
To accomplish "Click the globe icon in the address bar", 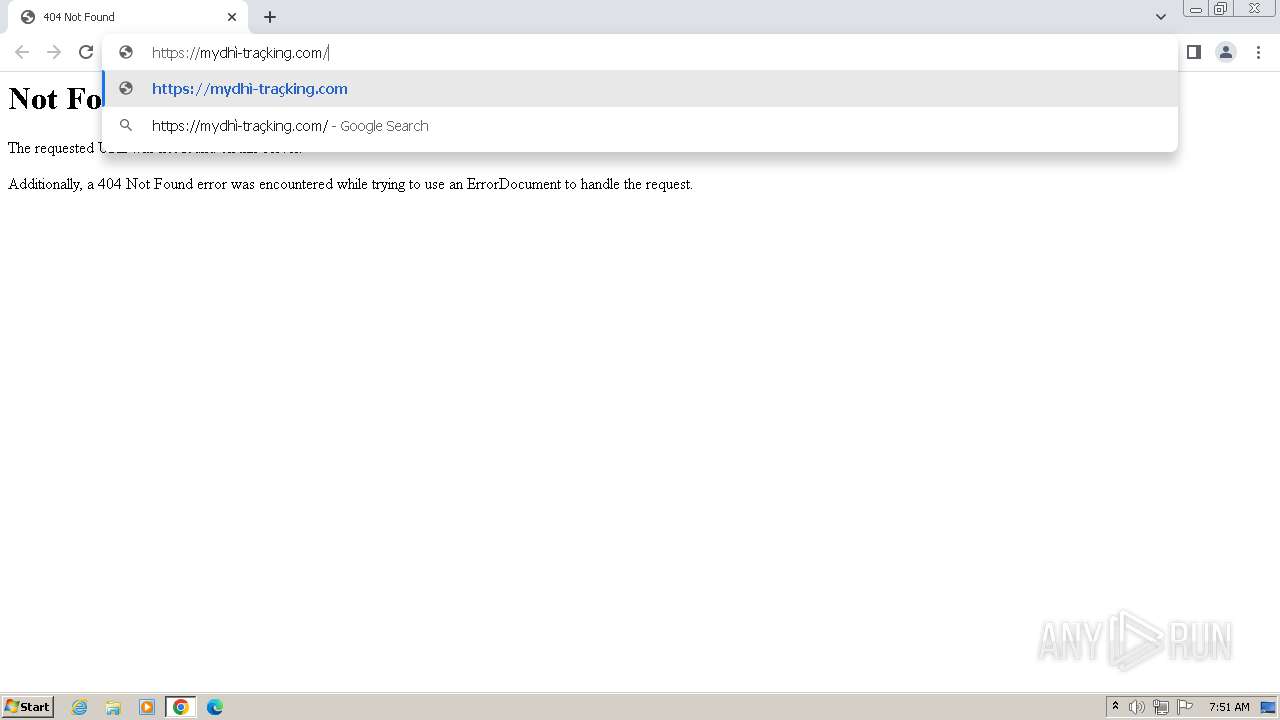I will point(126,52).
